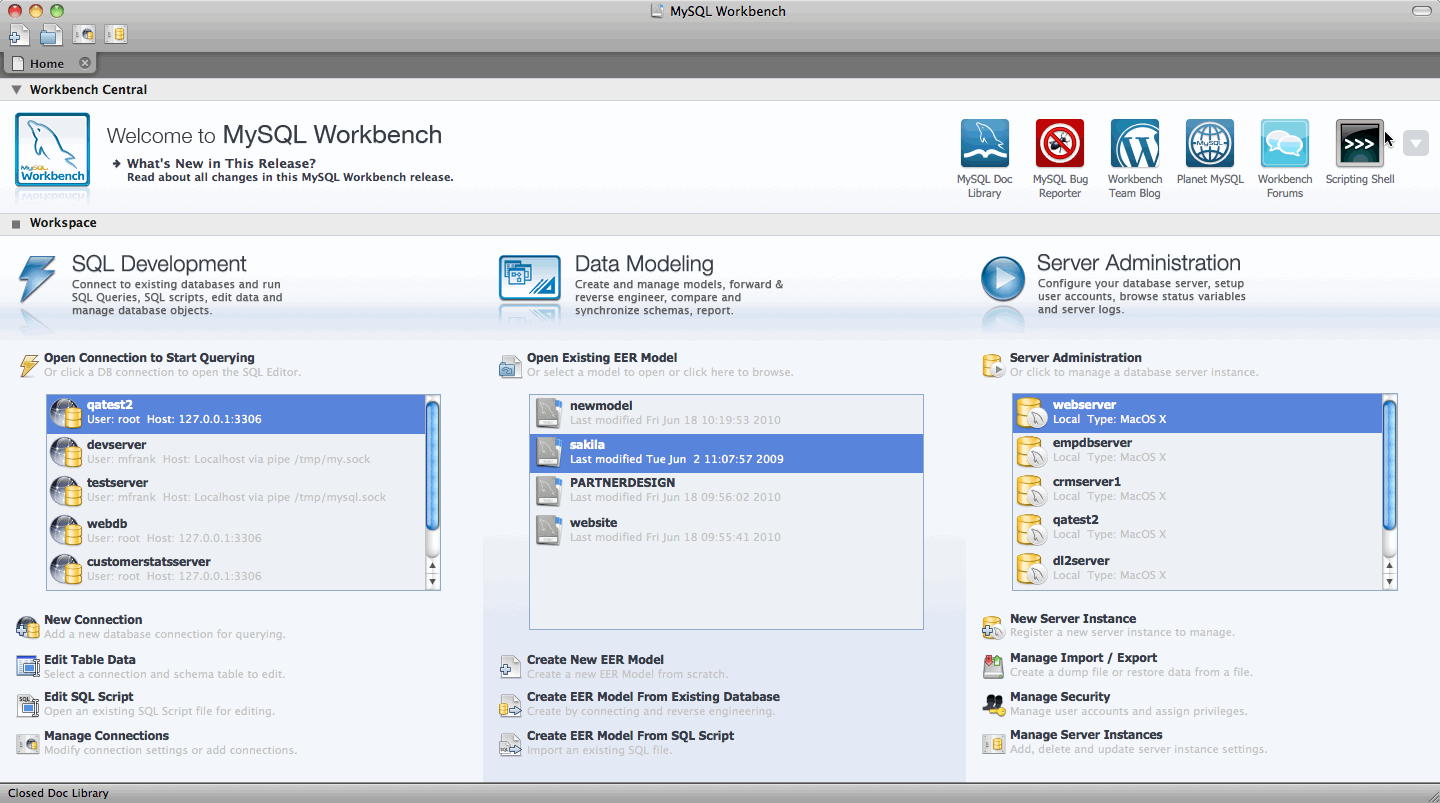Collapse the Workspace section
The width and height of the screenshot is (1440, 803).
[16, 223]
